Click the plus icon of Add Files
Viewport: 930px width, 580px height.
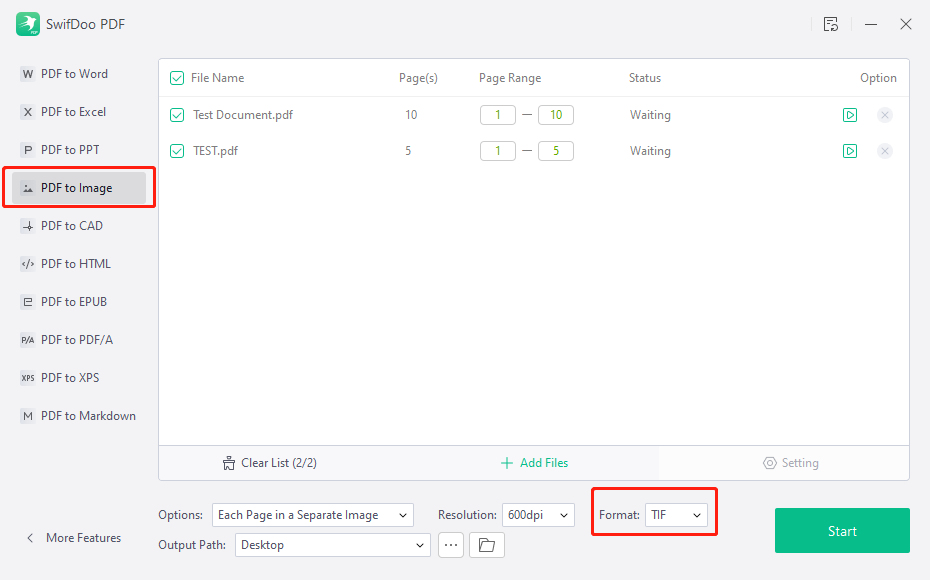click(507, 463)
